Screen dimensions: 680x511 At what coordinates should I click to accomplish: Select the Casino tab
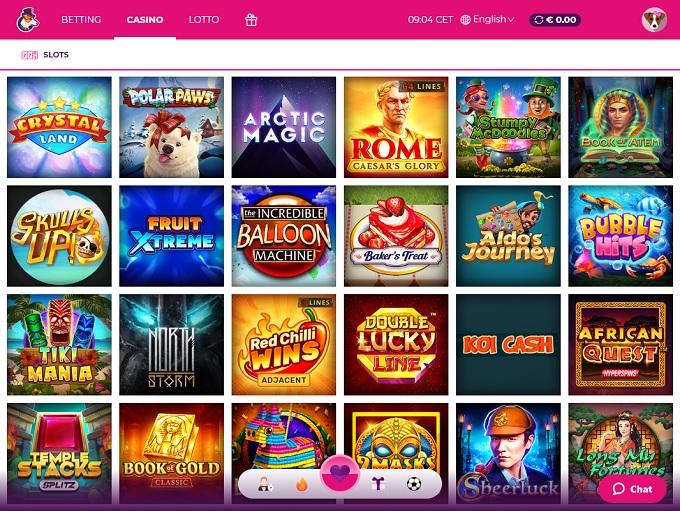point(145,20)
